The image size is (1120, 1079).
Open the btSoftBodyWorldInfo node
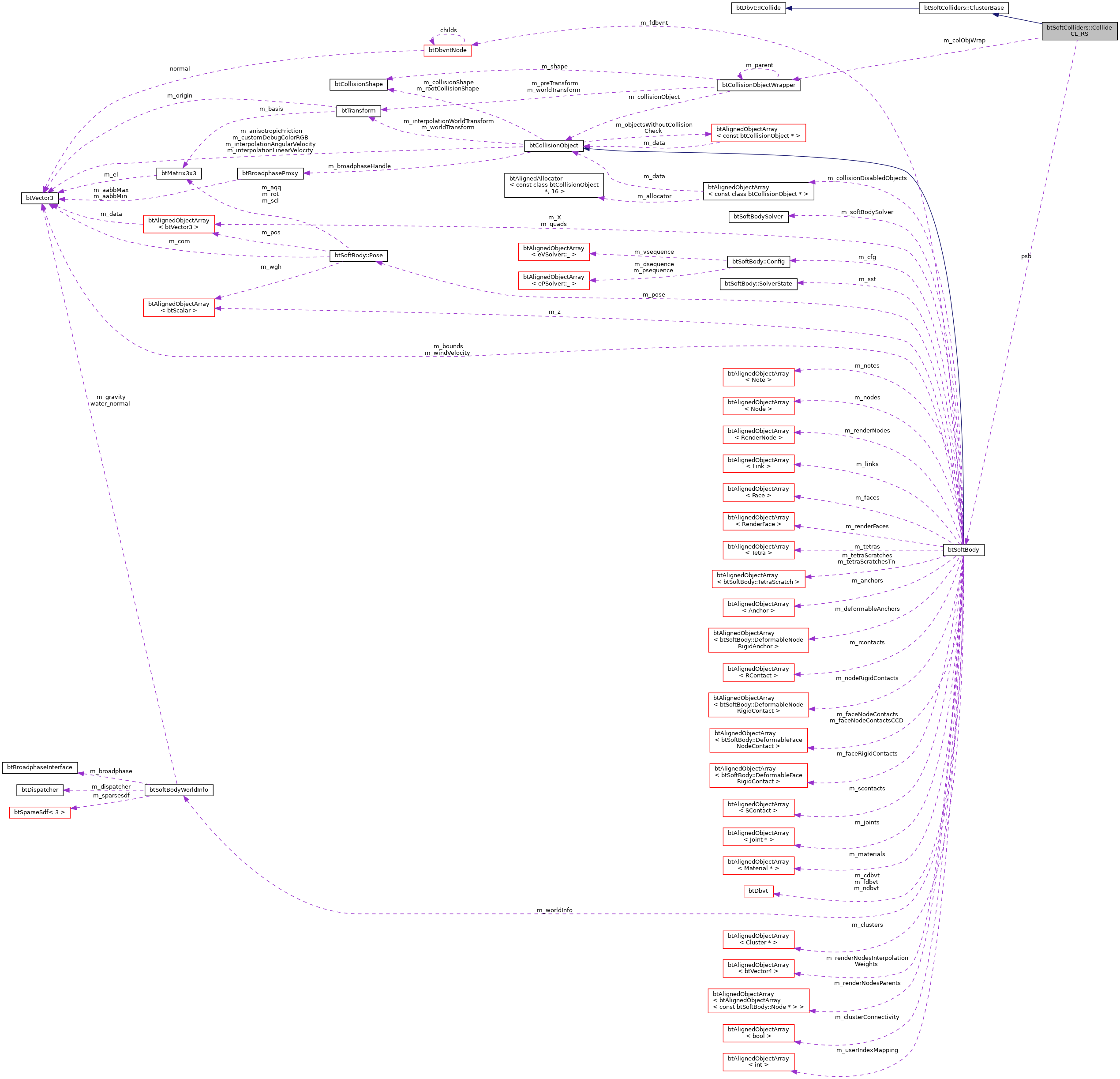179,790
